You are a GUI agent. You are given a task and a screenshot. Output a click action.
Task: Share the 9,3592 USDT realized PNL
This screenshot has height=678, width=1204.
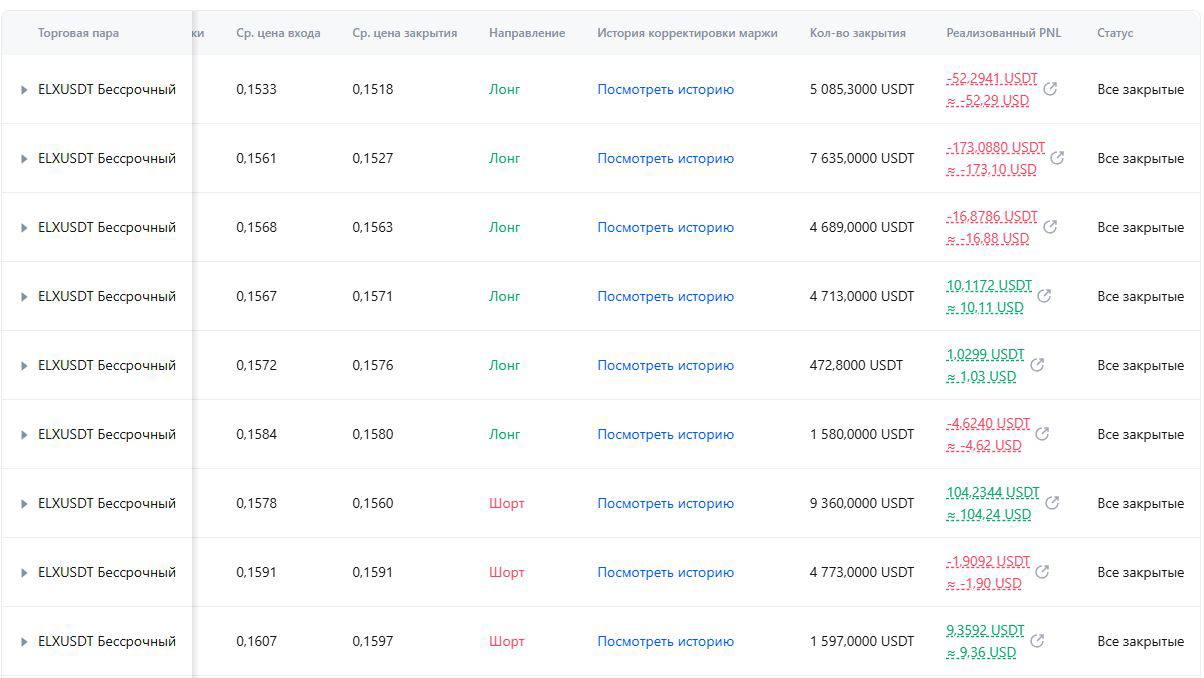pos(1037,641)
